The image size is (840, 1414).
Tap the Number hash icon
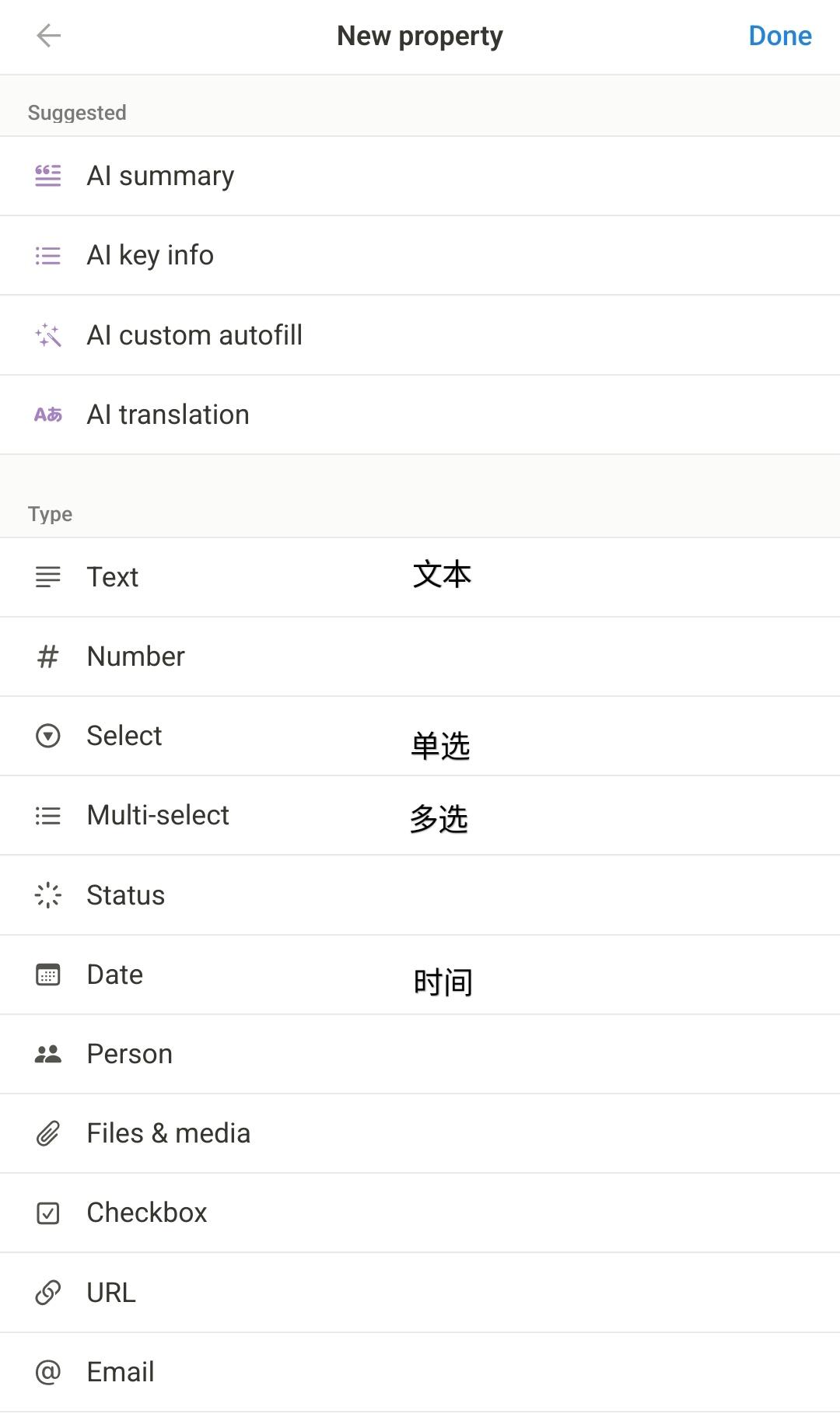(x=48, y=656)
